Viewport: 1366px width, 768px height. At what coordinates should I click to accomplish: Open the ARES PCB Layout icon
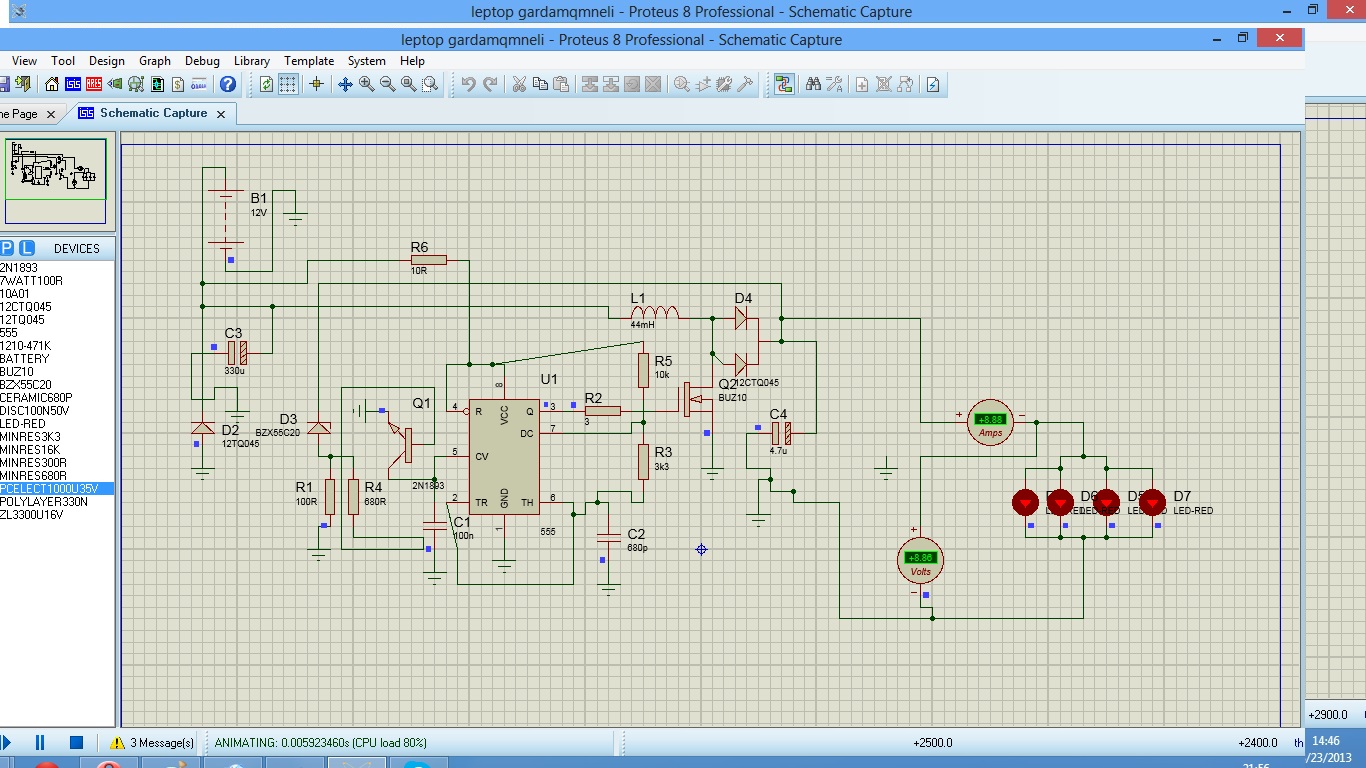point(94,85)
